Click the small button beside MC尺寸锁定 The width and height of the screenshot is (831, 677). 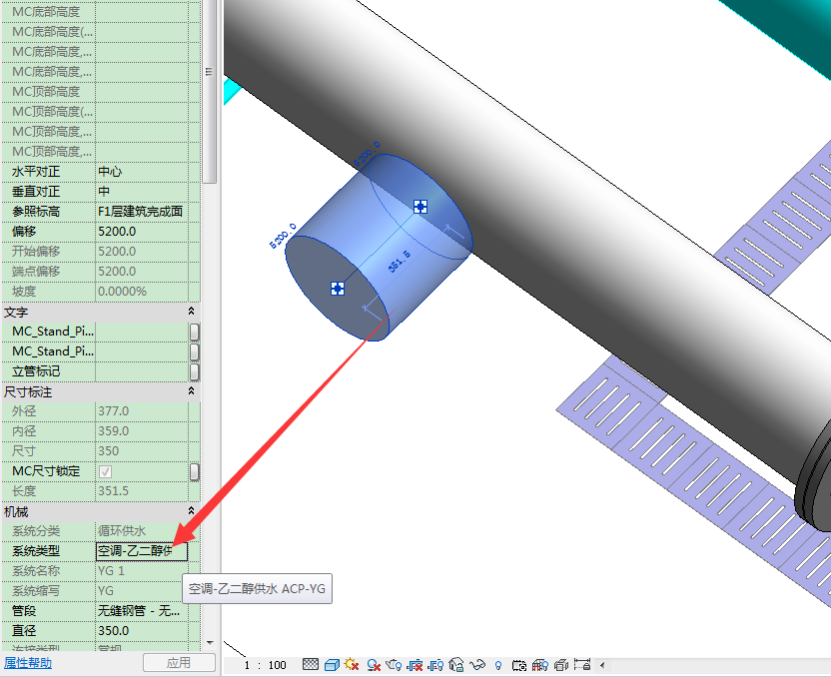pyautogui.click(x=195, y=471)
